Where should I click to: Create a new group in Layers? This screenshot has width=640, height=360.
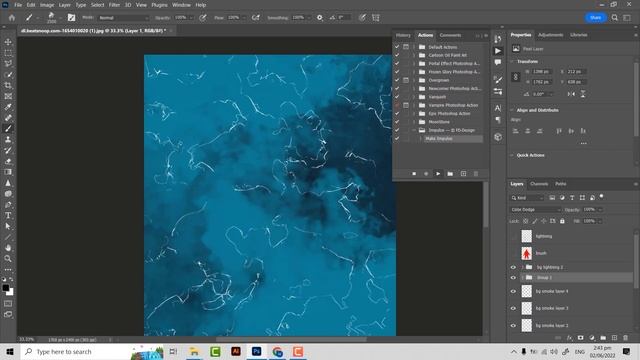[x=603, y=338]
